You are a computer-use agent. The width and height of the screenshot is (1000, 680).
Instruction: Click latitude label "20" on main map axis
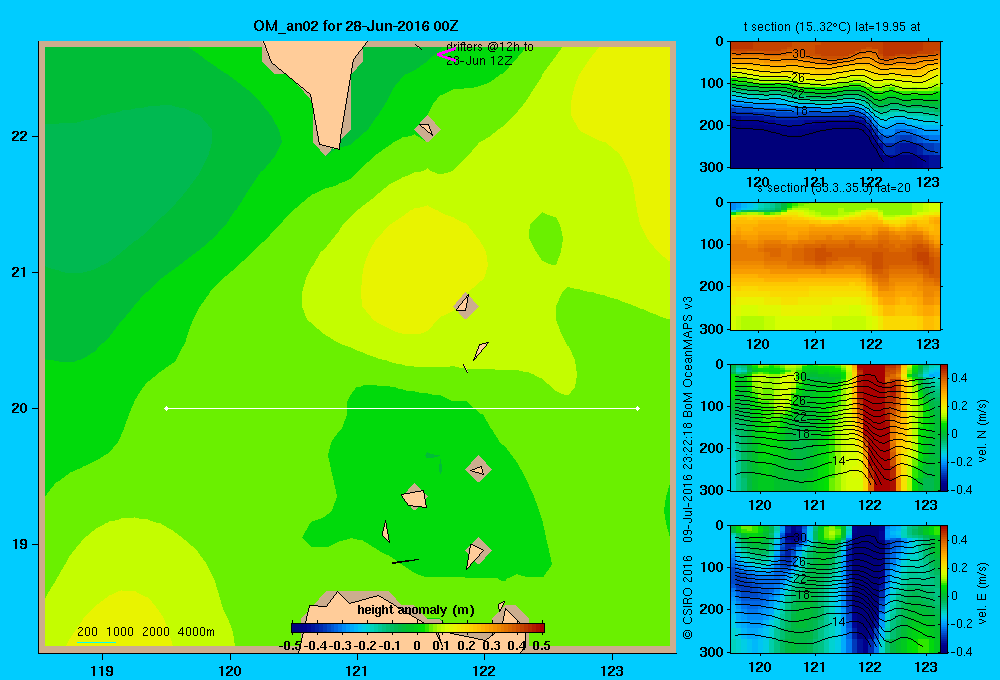point(20,408)
